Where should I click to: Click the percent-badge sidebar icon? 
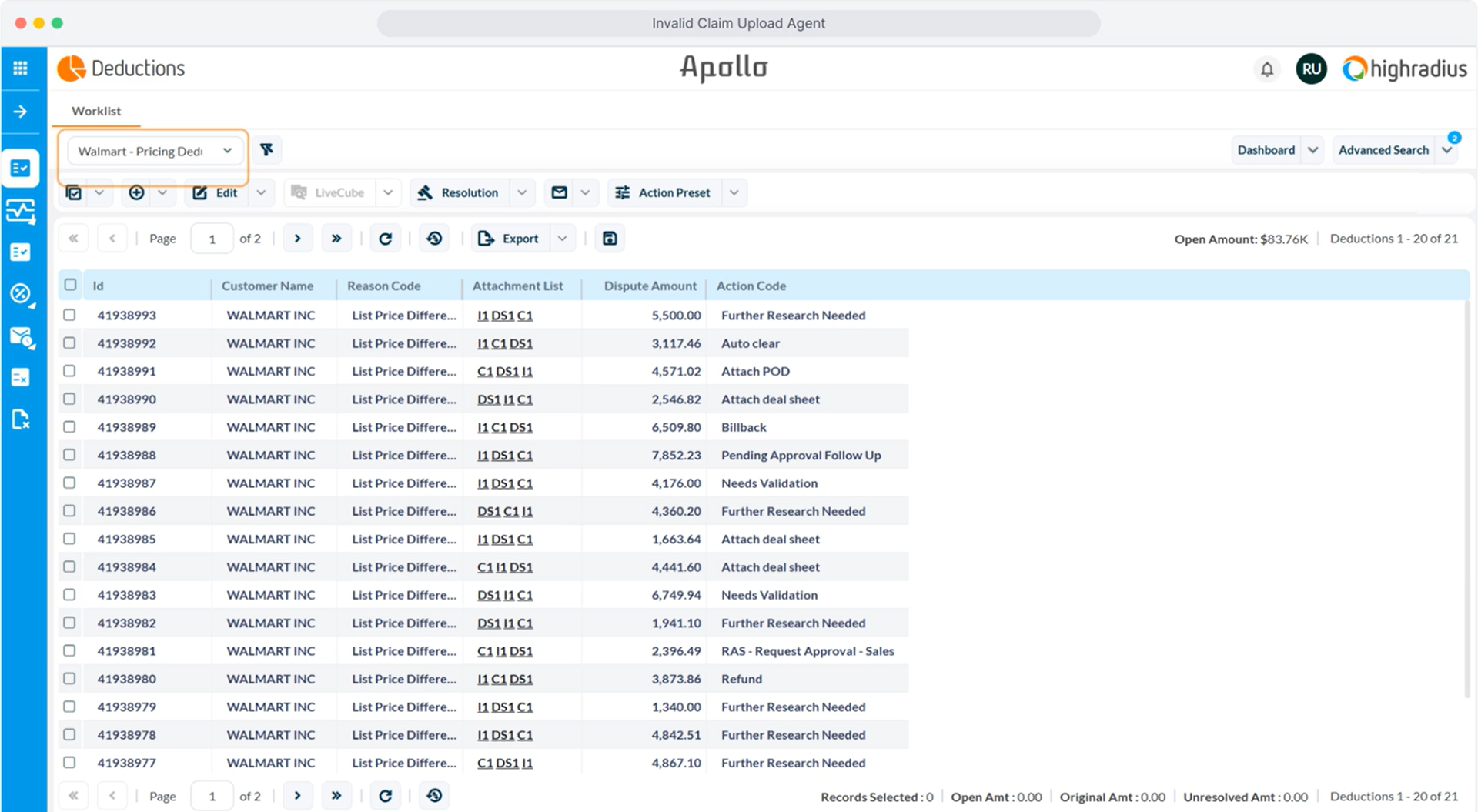(21, 294)
